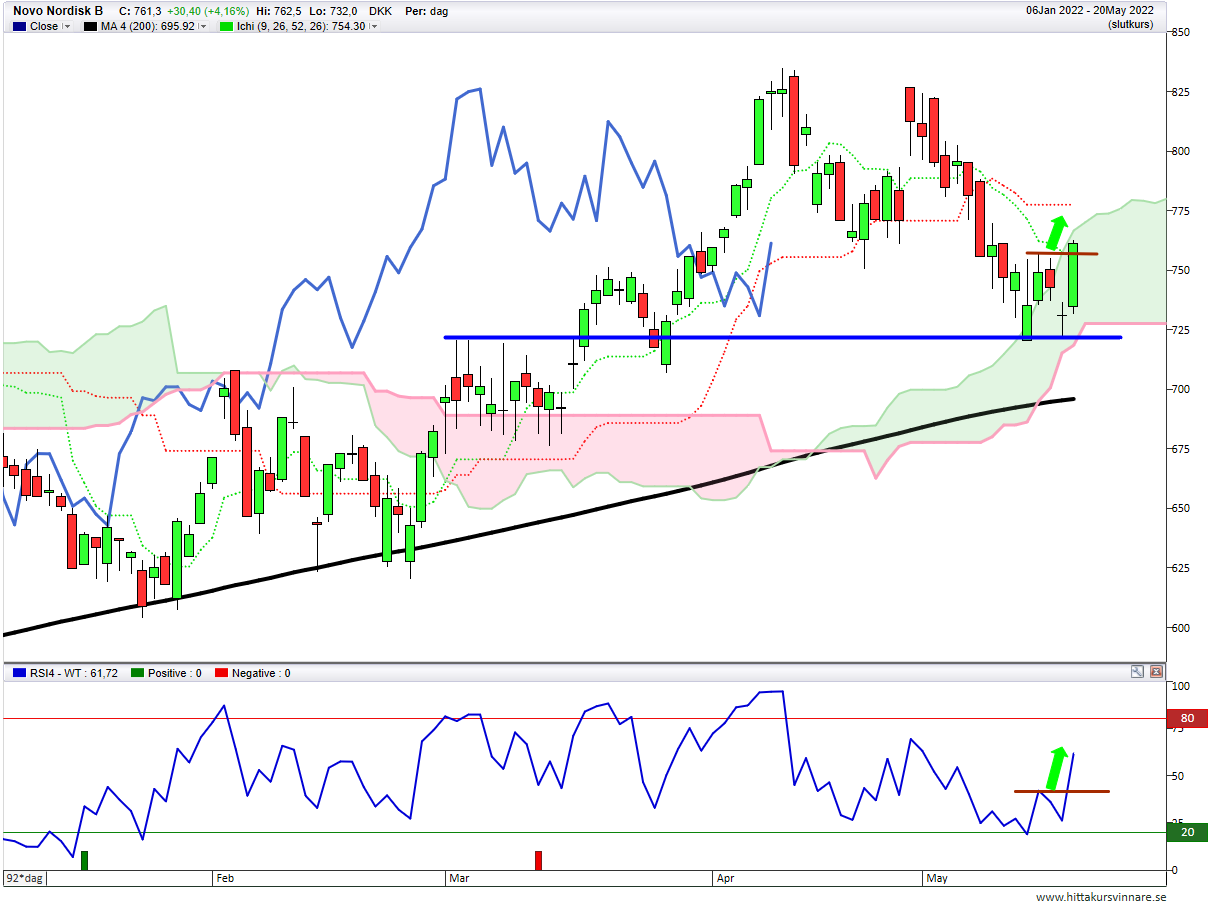The height and width of the screenshot is (902, 1211).
Task: Click the Apr month label on time axis
Action: [x=725, y=879]
